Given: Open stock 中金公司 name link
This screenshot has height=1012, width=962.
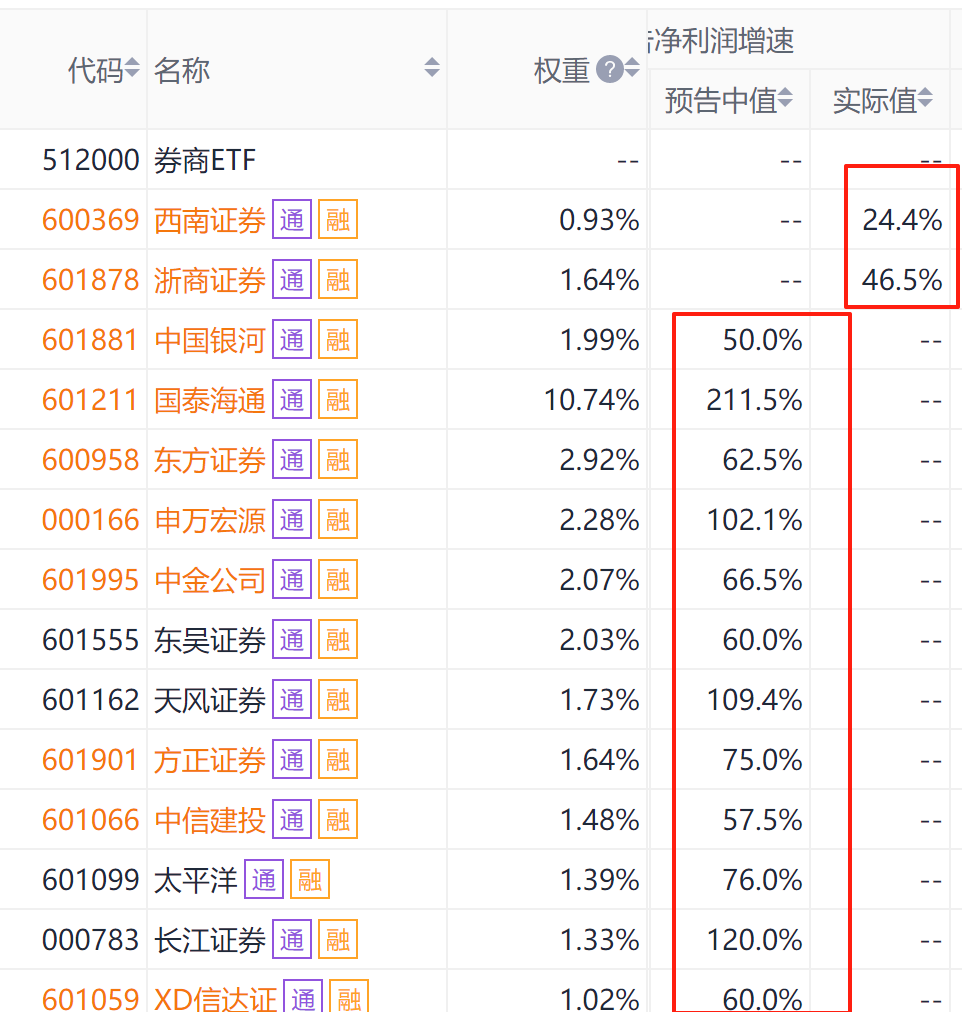Looking at the screenshot, I should pos(210,580).
